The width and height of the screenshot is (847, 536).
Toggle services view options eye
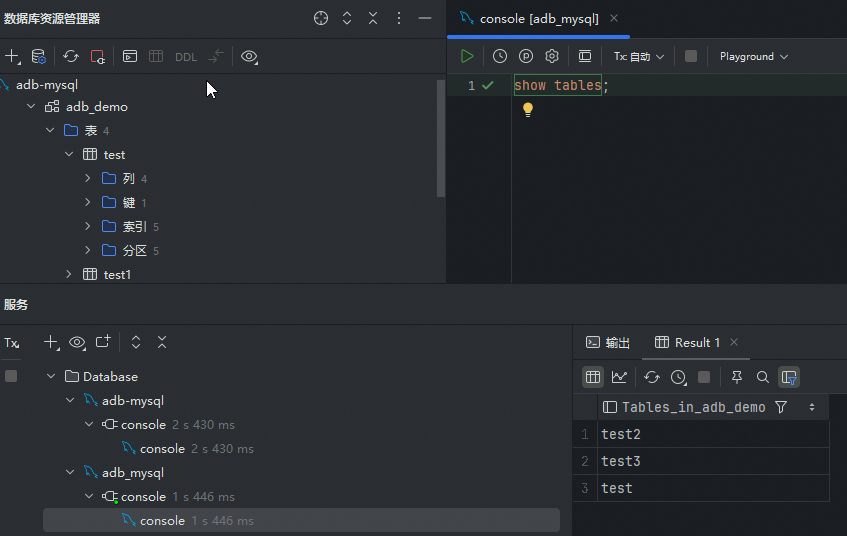[x=77, y=342]
